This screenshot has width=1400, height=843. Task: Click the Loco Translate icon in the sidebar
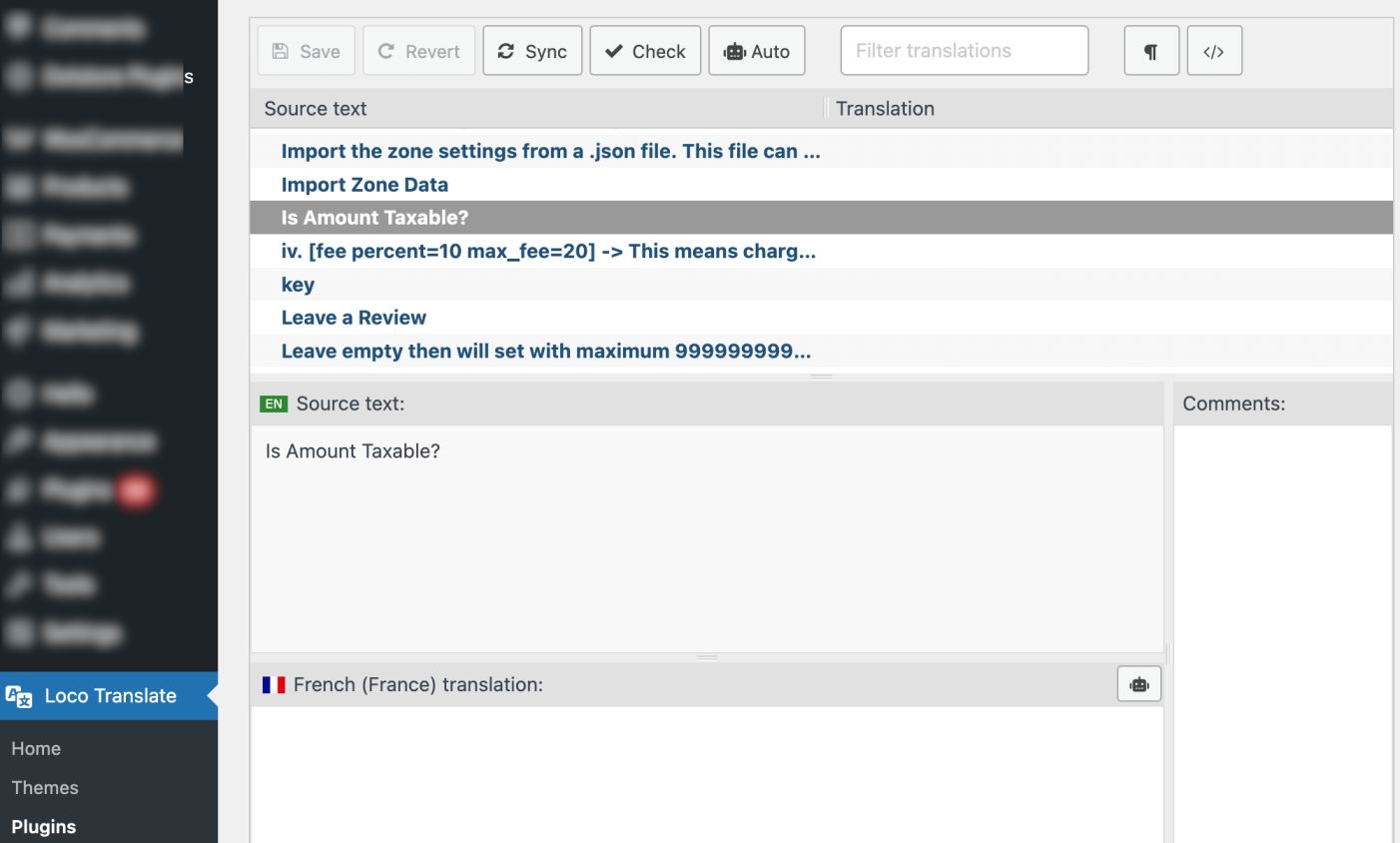point(19,696)
